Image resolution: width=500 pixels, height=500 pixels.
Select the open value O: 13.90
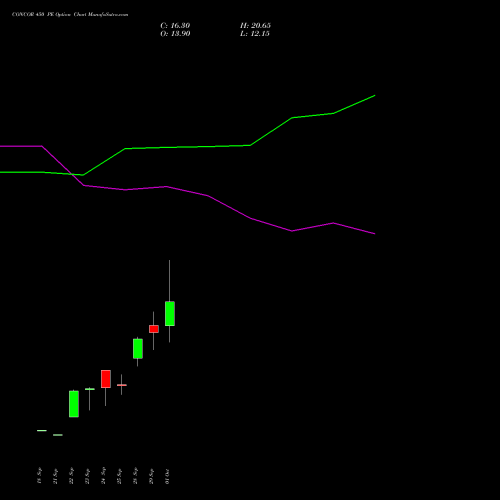point(175,34)
